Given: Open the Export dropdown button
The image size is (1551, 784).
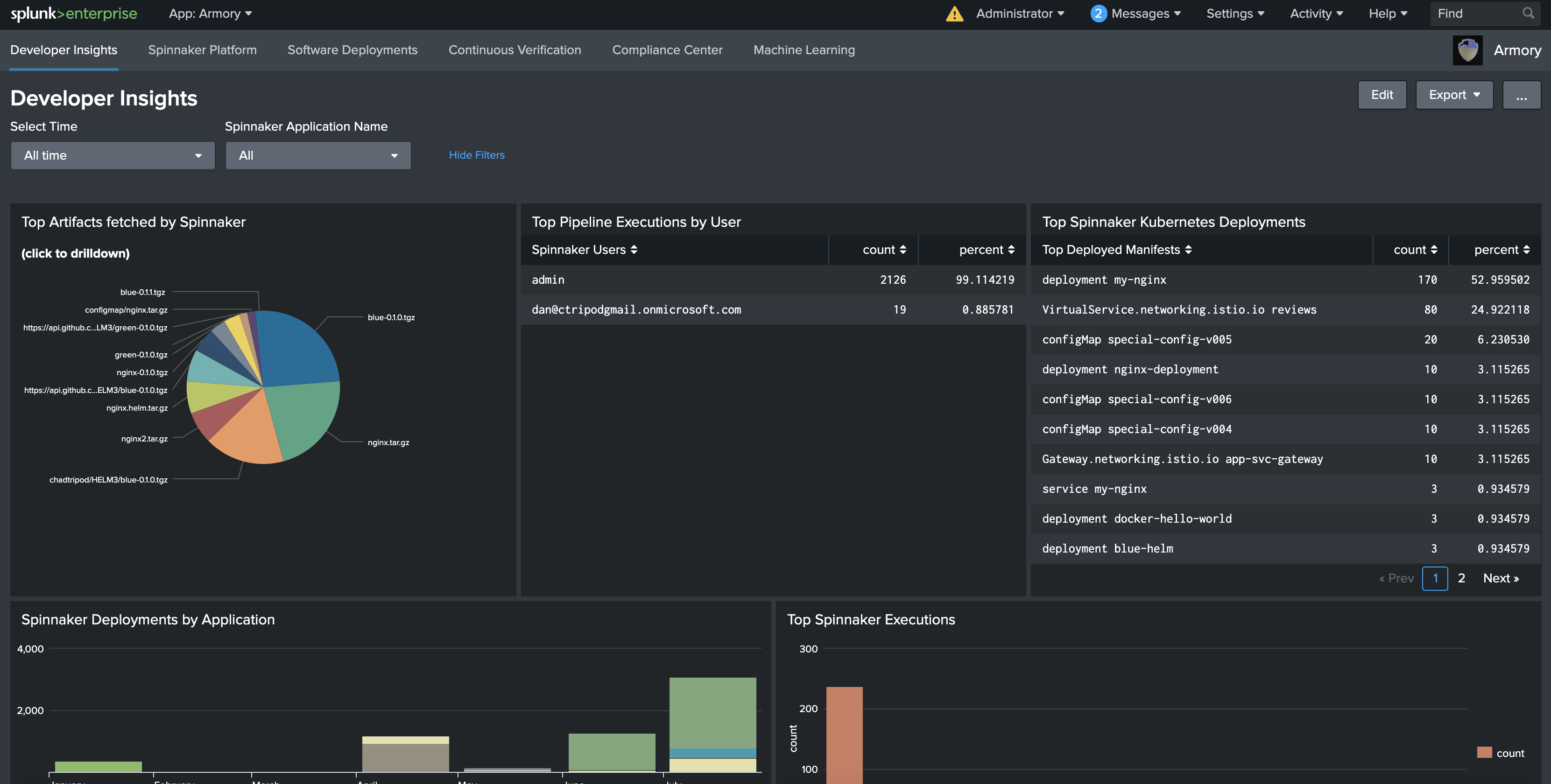Looking at the screenshot, I should pyautogui.click(x=1454, y=95).
